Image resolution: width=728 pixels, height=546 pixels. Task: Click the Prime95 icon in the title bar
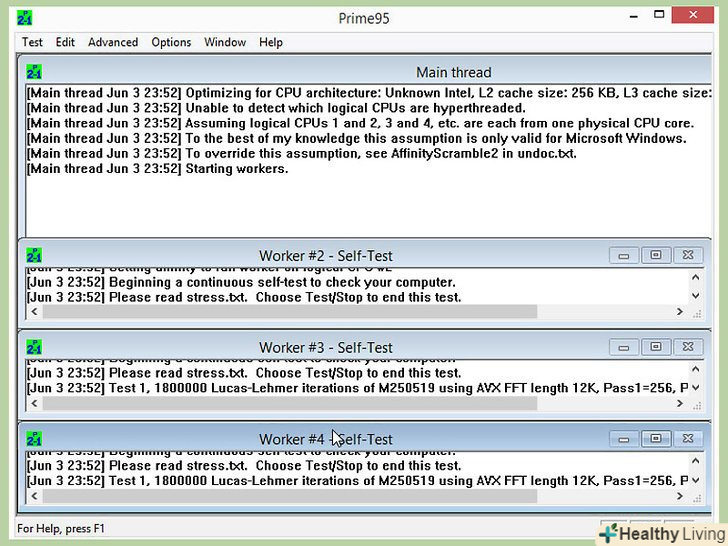click(x=26, y=18)
